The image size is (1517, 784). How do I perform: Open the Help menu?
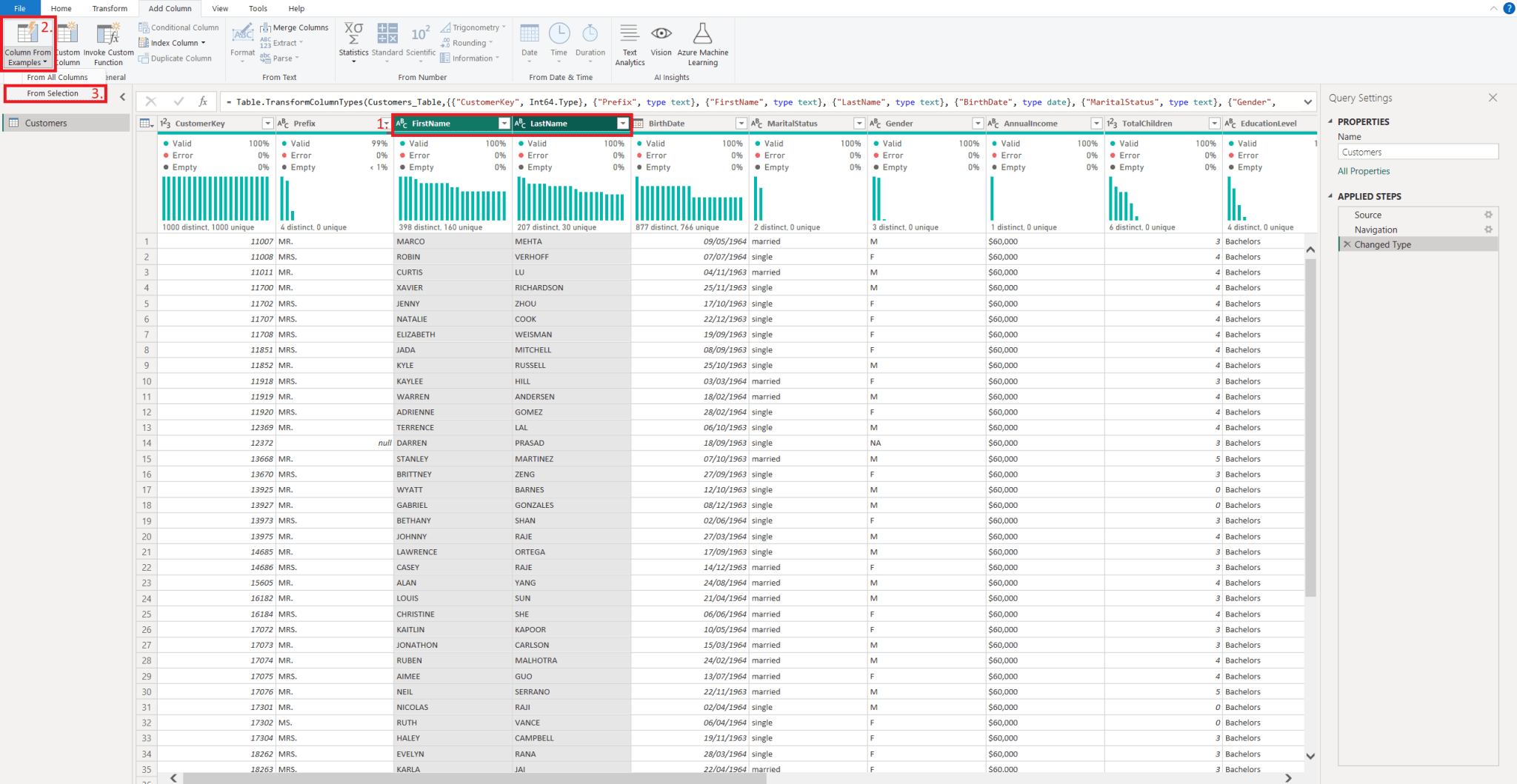point(296,8)
